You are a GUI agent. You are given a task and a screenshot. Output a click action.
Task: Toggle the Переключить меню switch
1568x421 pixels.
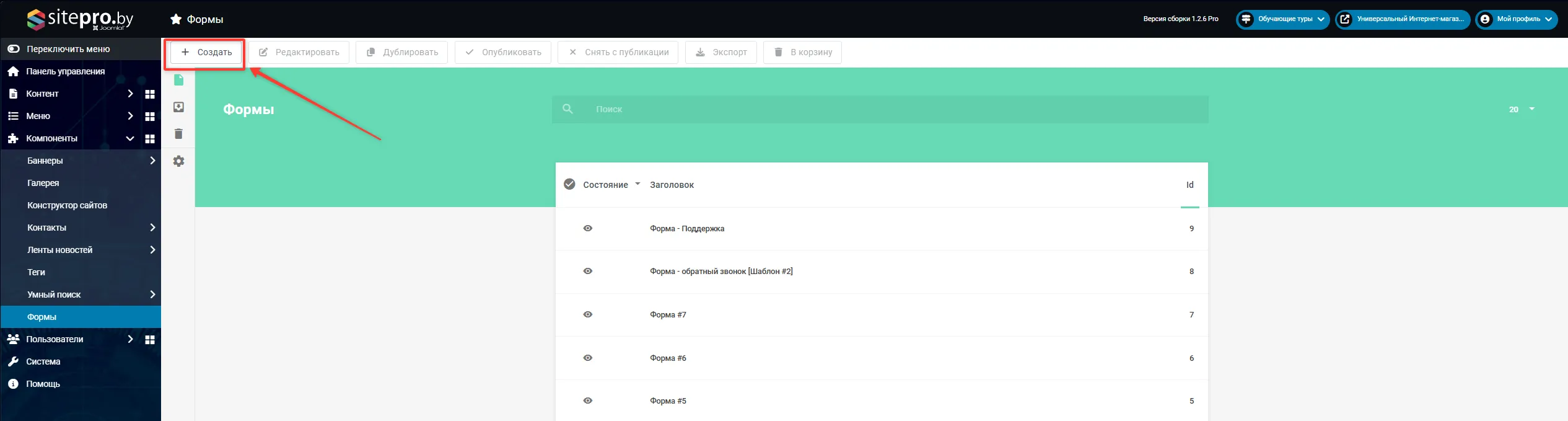tap(14, 49)
